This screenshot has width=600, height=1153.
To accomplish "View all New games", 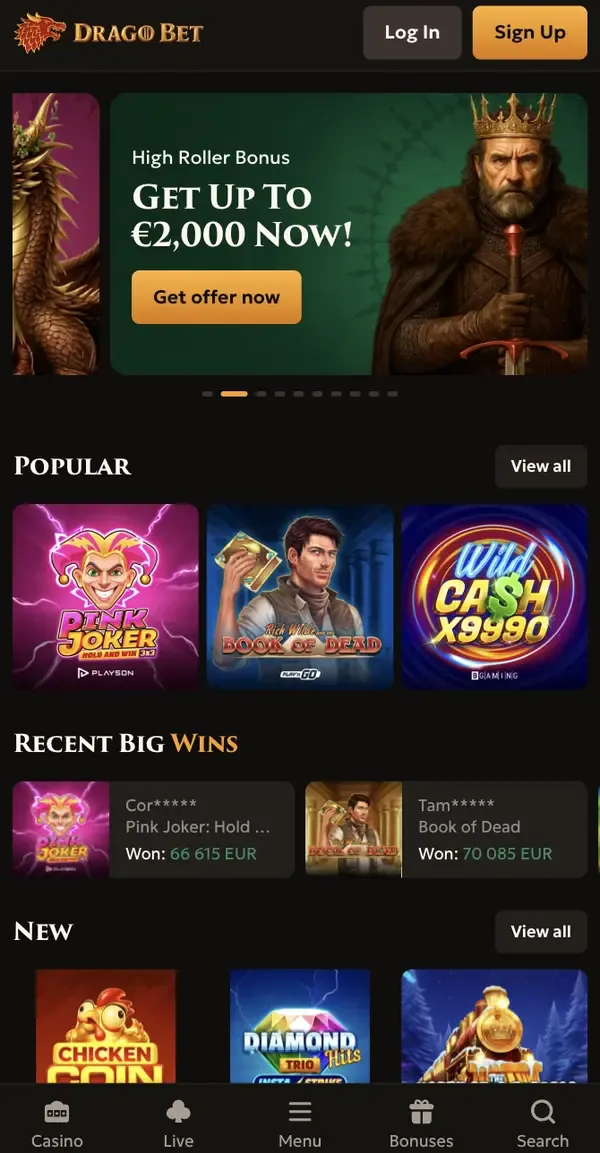I will [540, 932].
